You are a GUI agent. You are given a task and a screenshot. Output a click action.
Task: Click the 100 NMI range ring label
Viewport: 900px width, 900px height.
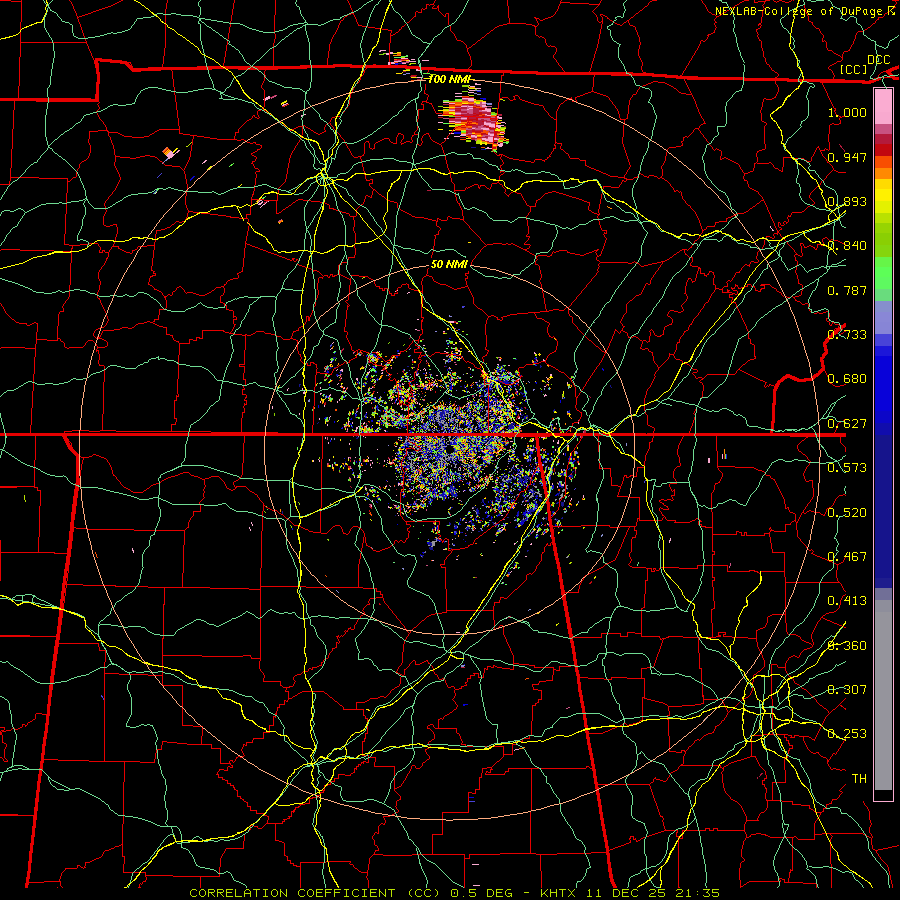click(x=449, y=79)
